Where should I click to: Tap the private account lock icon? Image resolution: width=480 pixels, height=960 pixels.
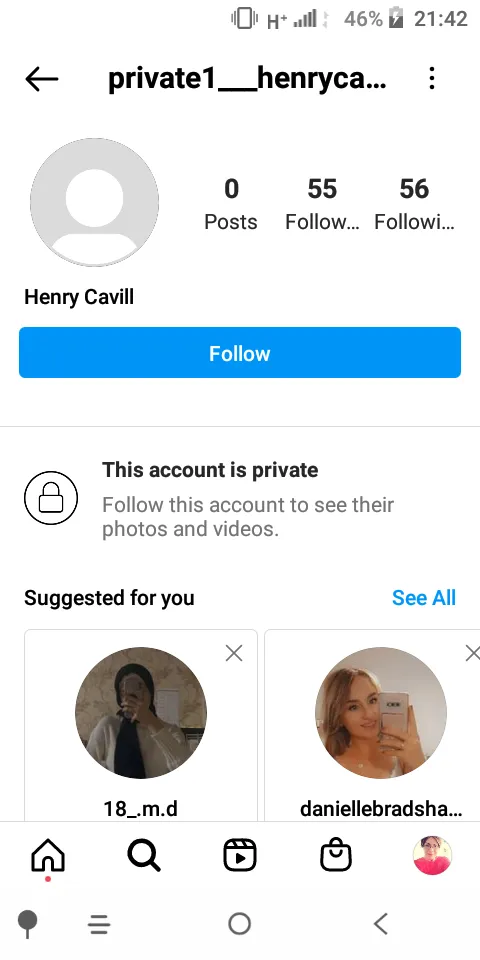coord(51,498)
